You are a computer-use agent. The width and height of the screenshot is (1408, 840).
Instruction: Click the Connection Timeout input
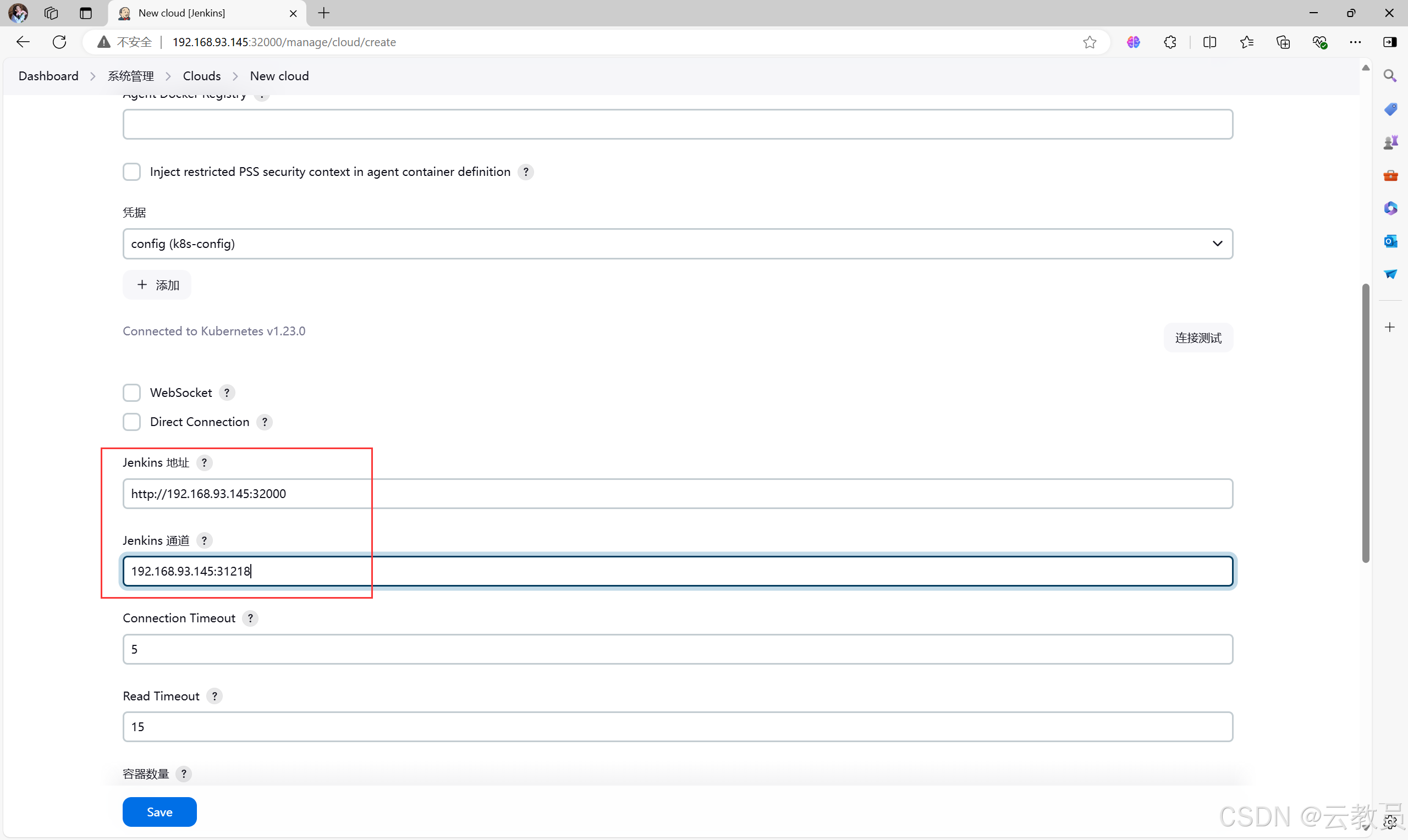coord(678,649)
